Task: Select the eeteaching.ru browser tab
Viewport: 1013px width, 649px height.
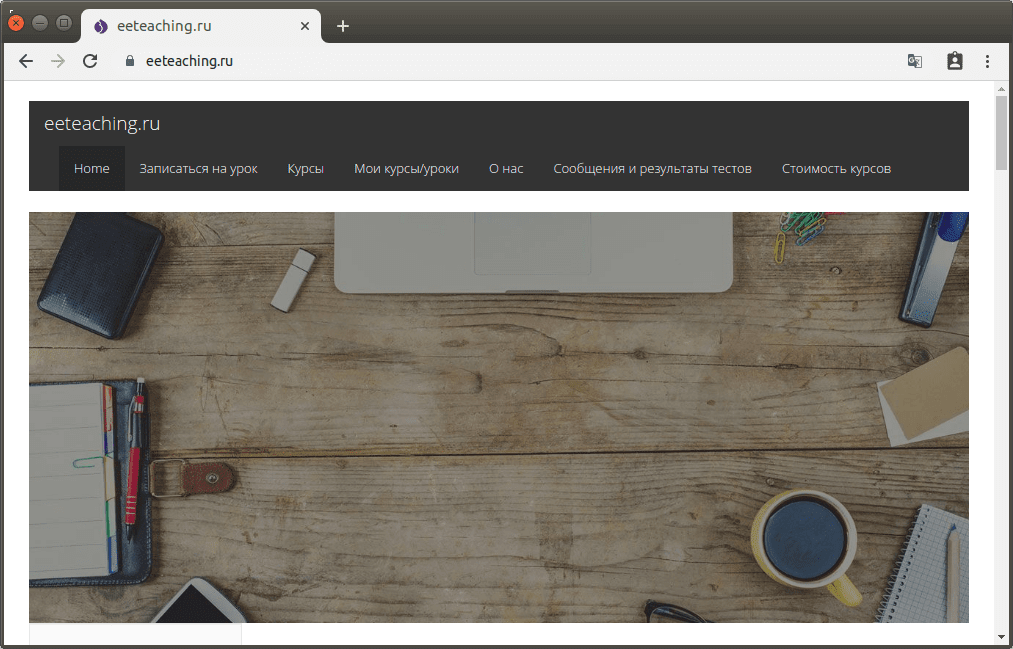Action: tap(201, 26)
